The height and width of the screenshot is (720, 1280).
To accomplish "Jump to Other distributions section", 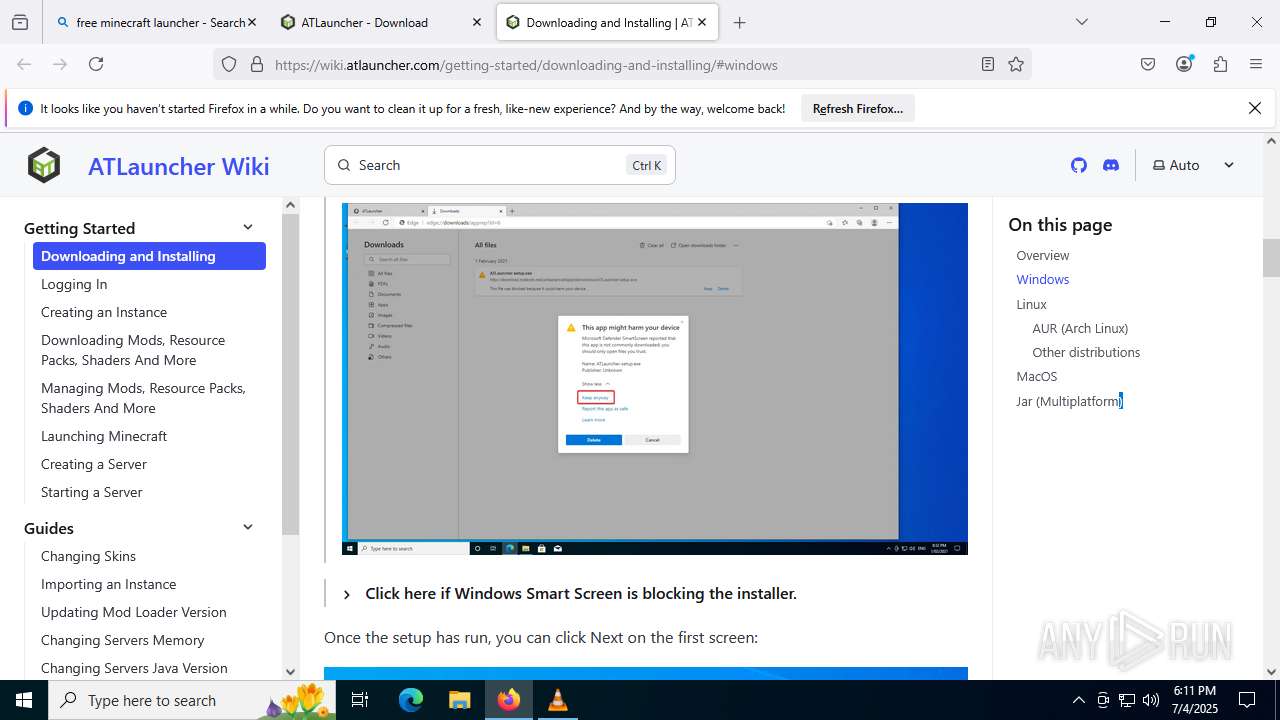I will coord(1086,352).
